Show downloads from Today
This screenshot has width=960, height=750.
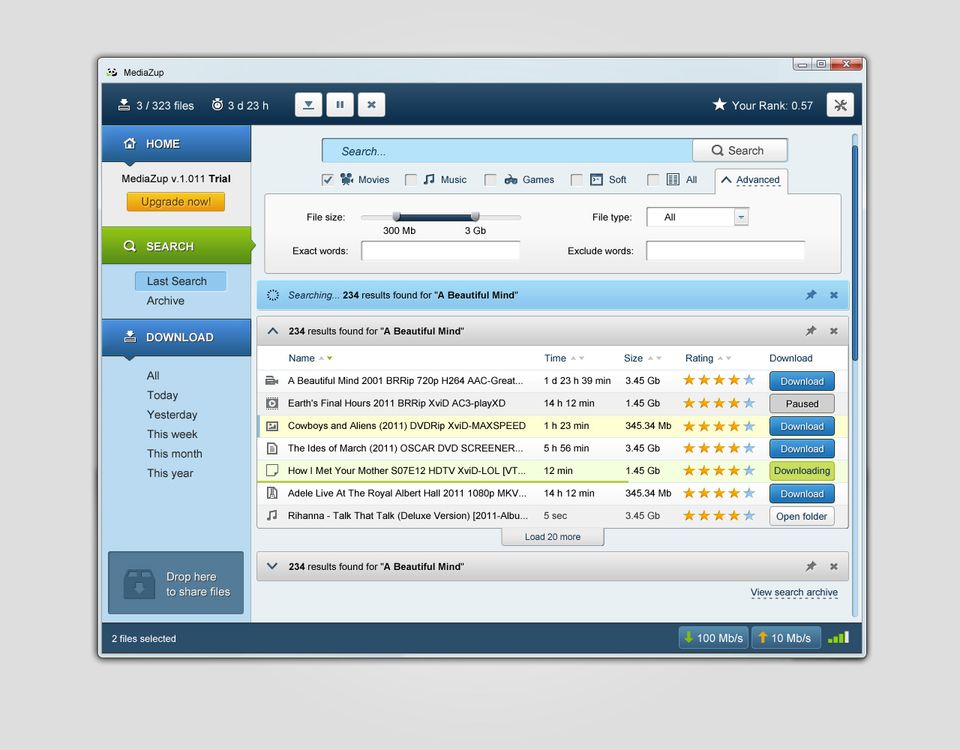pyautogui.click(x=162, y=395)
